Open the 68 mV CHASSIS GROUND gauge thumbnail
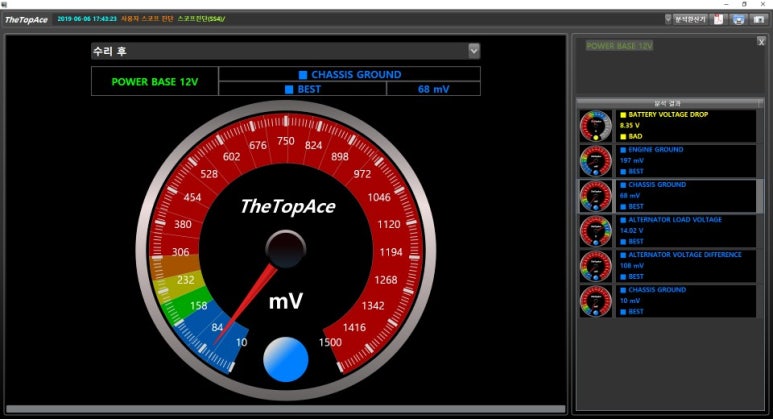 [x=596, y=196]
